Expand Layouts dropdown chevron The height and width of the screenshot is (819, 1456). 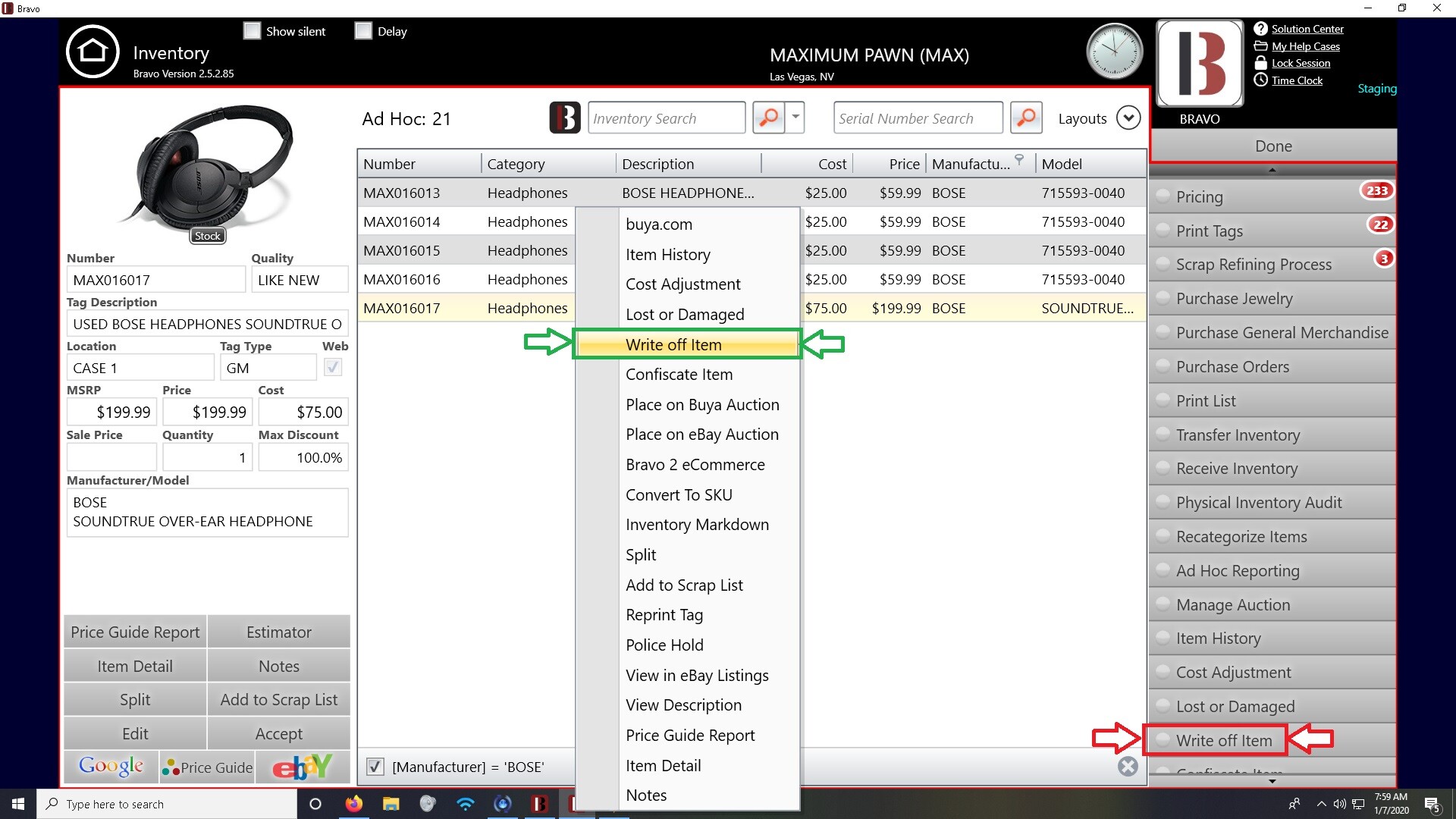(1128, 118)
